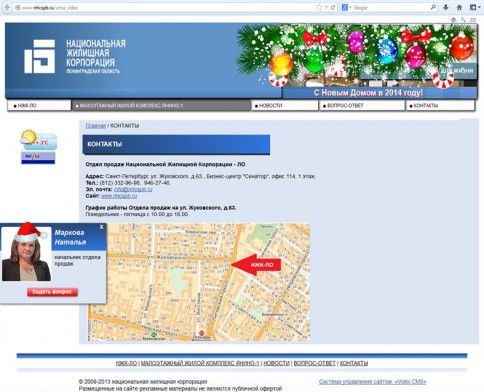Viewport: 484px width, 392px height.
Task: Open the weather widget icon
Action: click(x=38, y=140)
